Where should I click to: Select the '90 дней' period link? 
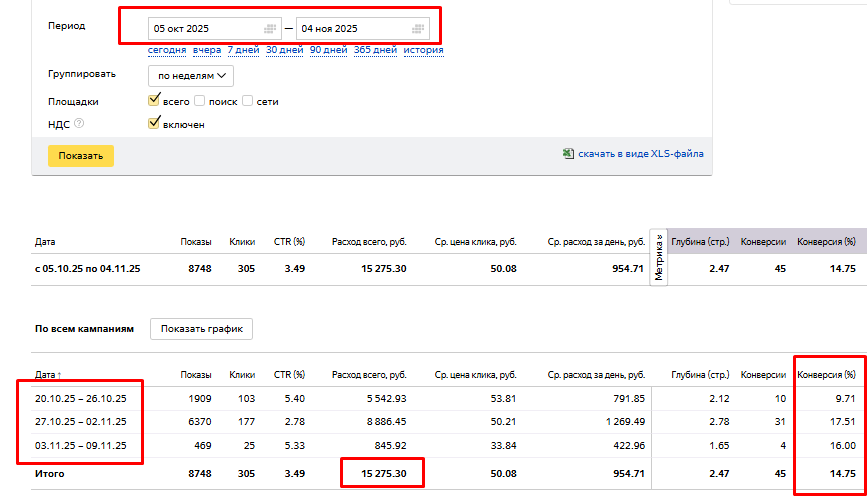pos(328,50)
